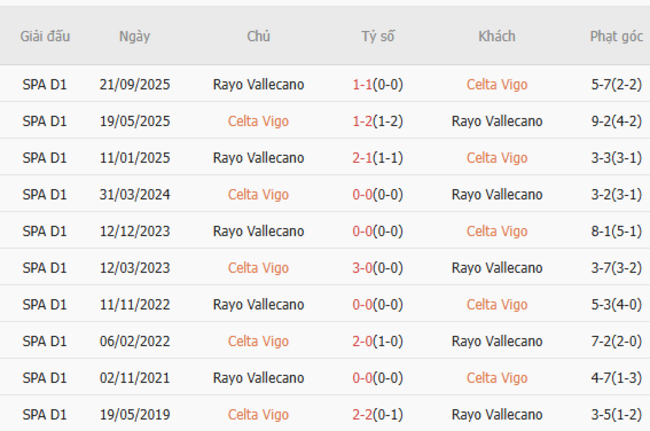
Task: Click the 'Tỷ số' column header
Action: pyautogui.click(x=378, y=36)
